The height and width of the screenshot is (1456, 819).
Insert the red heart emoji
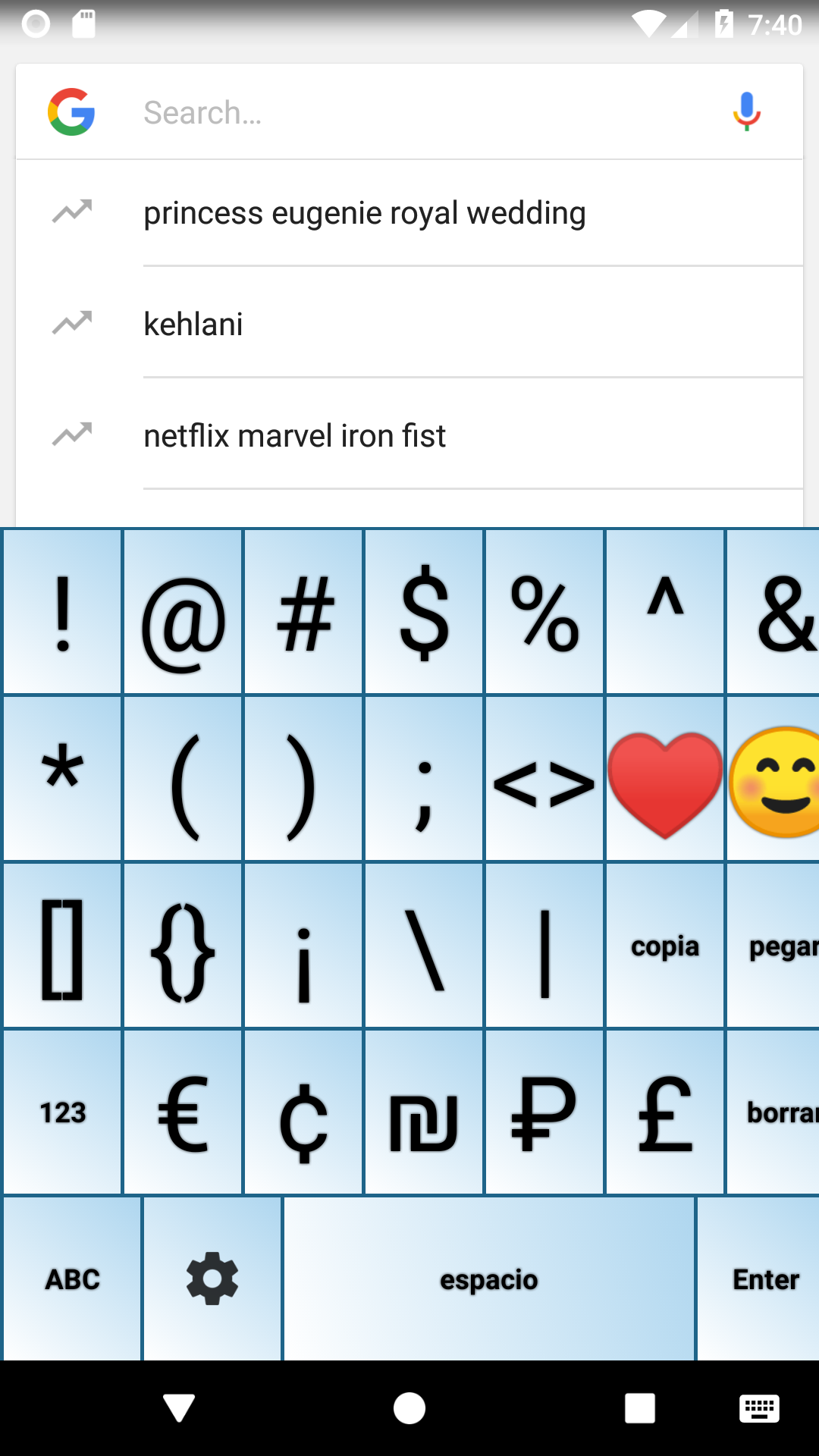tap(665, 785)
